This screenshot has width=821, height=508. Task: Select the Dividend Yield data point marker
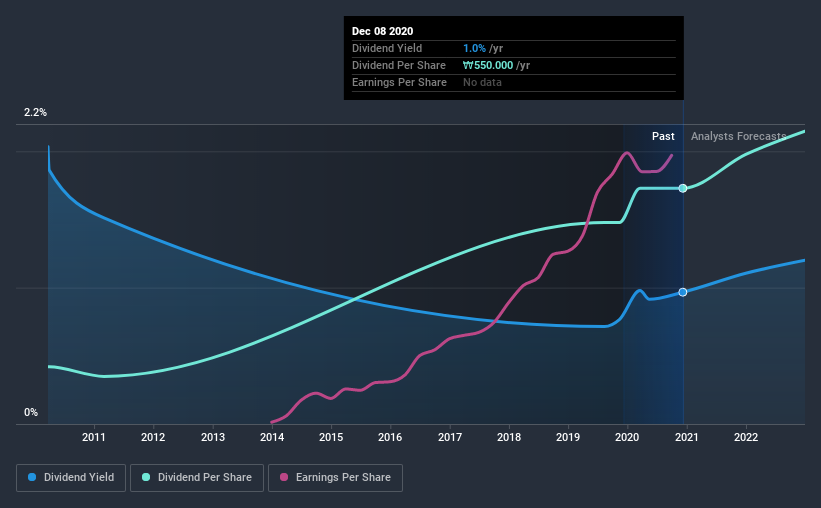tap(683, 292)
